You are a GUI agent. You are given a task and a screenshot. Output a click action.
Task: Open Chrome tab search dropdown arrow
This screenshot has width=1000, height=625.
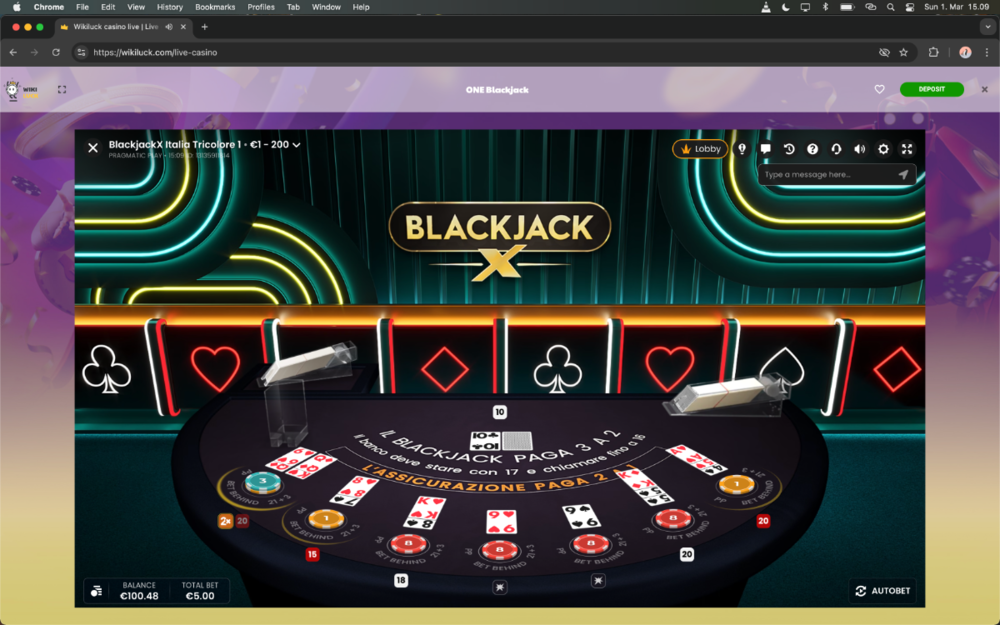click(986, 27)
